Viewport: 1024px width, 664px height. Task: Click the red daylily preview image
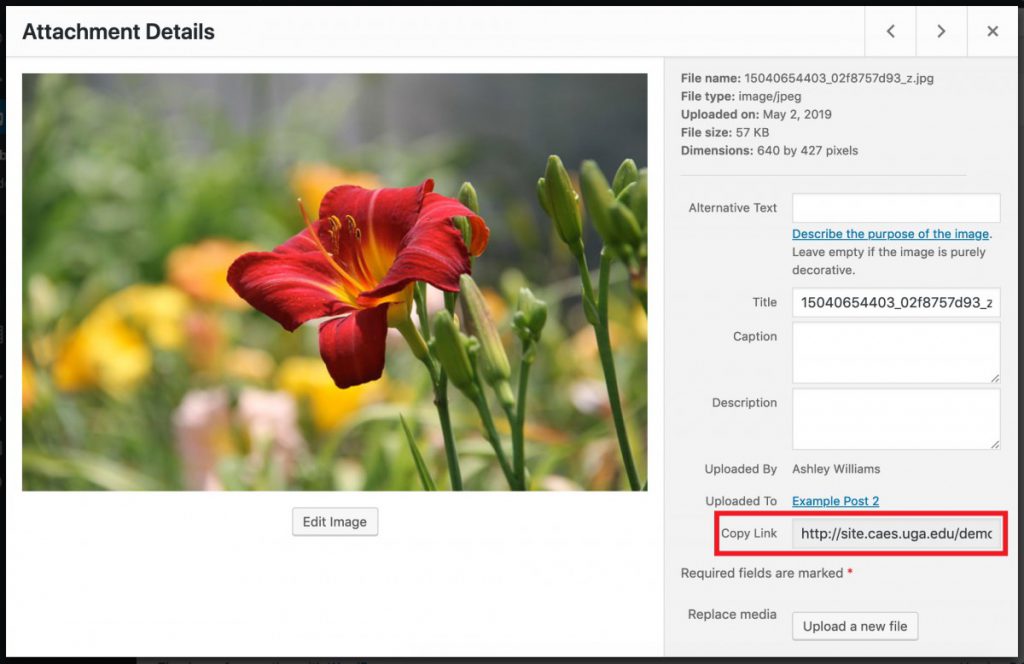coord(334,282)
